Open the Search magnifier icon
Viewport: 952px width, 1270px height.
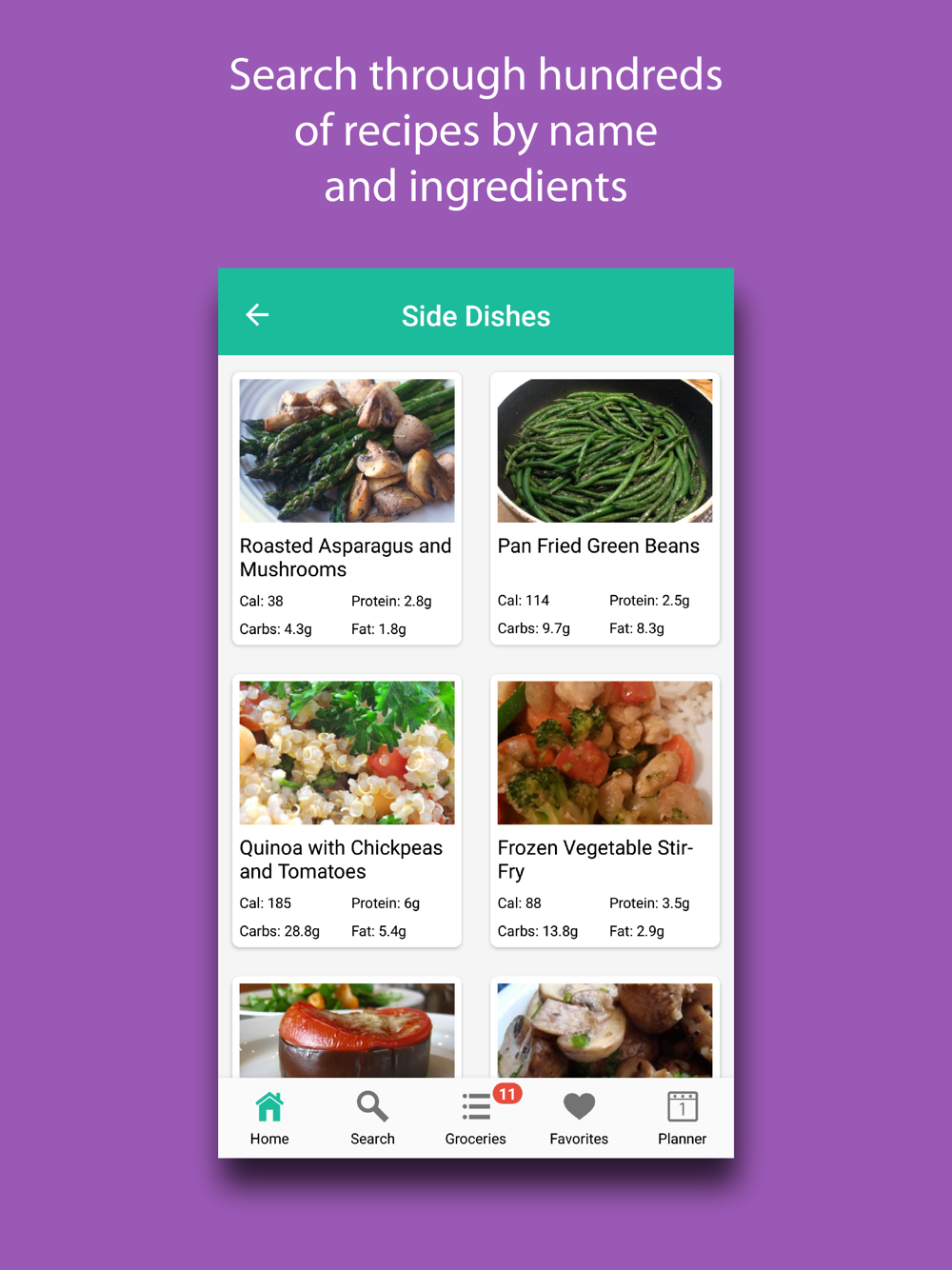pos(372,1106)
